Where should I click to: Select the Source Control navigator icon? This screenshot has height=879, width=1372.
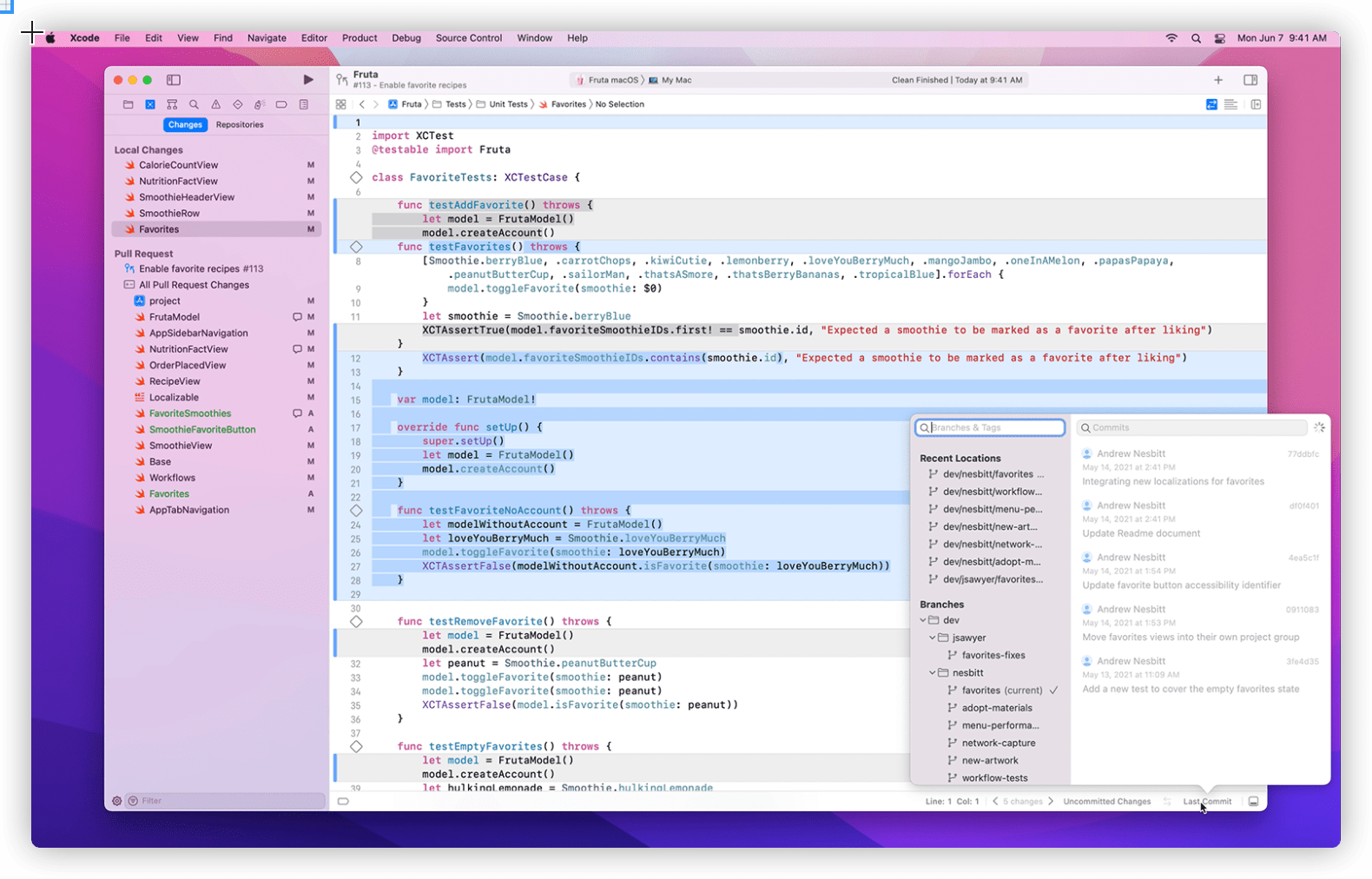pyautogui.click(x=150, y=104)
